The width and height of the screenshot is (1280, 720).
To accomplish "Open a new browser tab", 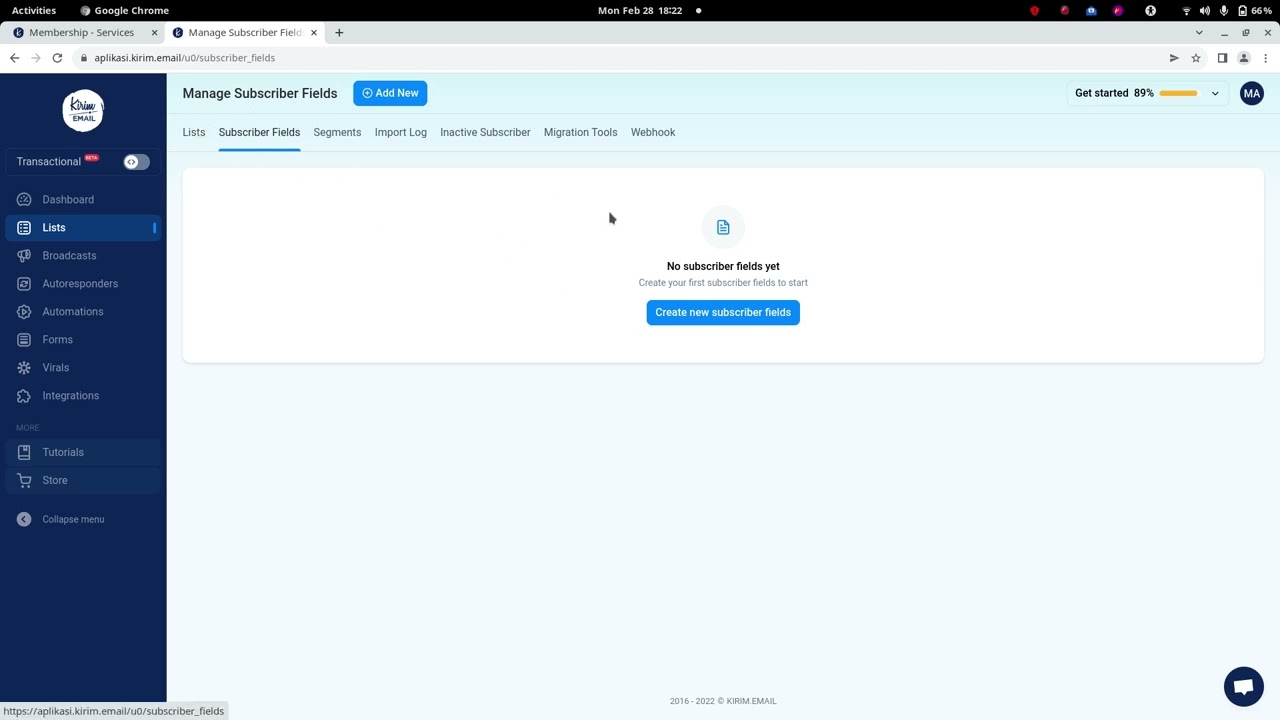I will 339,33.
